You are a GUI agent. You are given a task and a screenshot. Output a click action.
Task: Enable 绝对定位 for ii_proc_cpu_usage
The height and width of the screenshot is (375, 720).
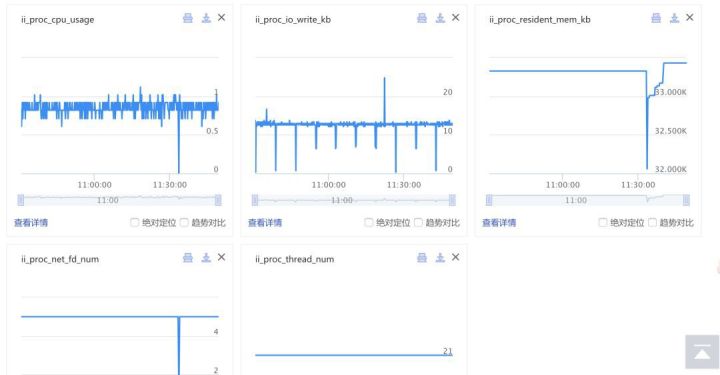click(x=135, y=223)
